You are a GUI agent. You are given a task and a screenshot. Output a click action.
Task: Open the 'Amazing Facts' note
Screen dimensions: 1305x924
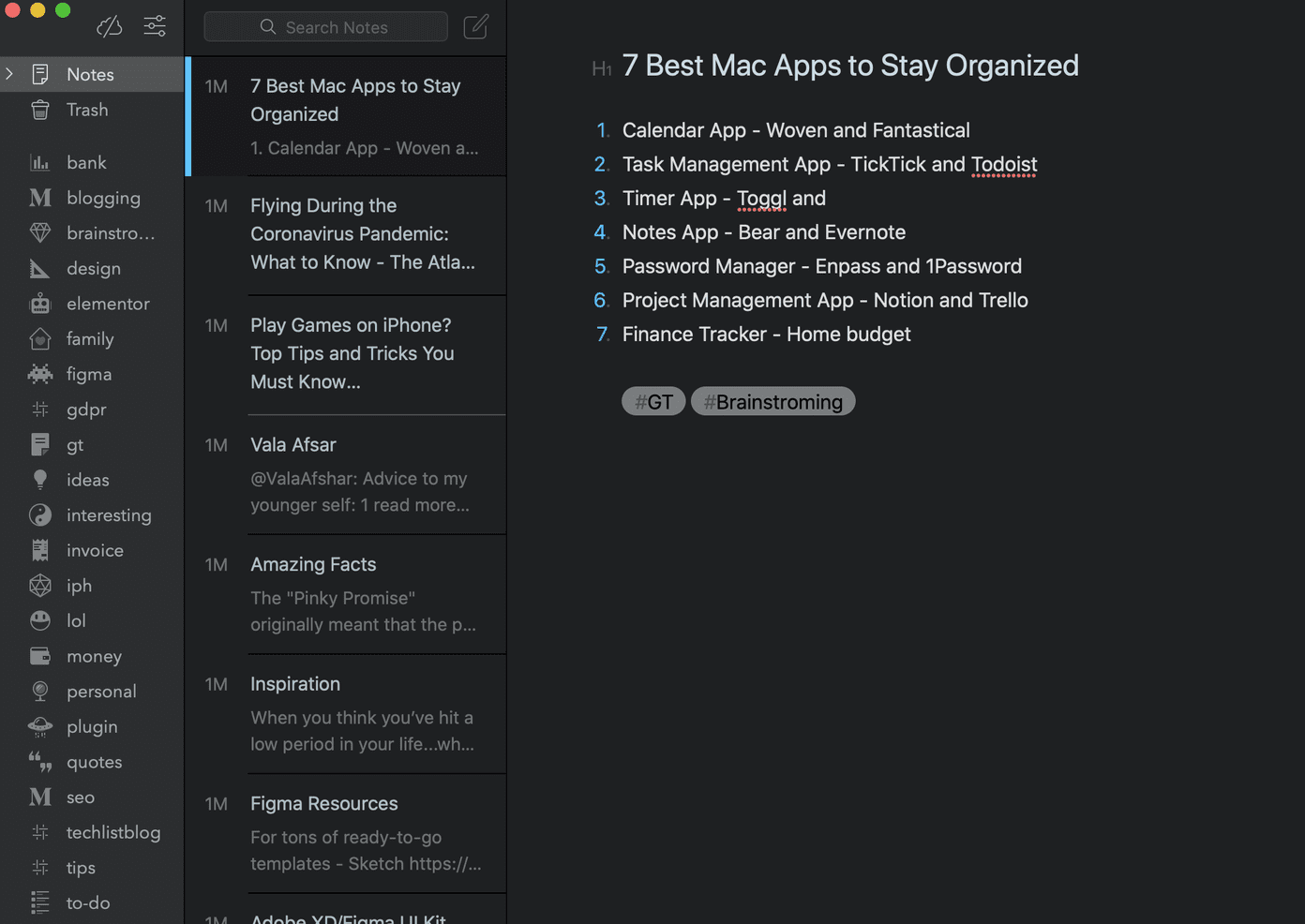347,594
